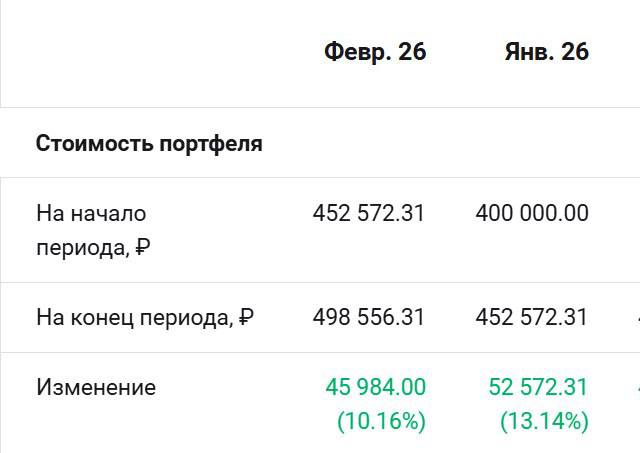This screenshot has width=640, height=453.
Task: Click the word 'периода,' under 'На начало'
Action: [82, 247]
